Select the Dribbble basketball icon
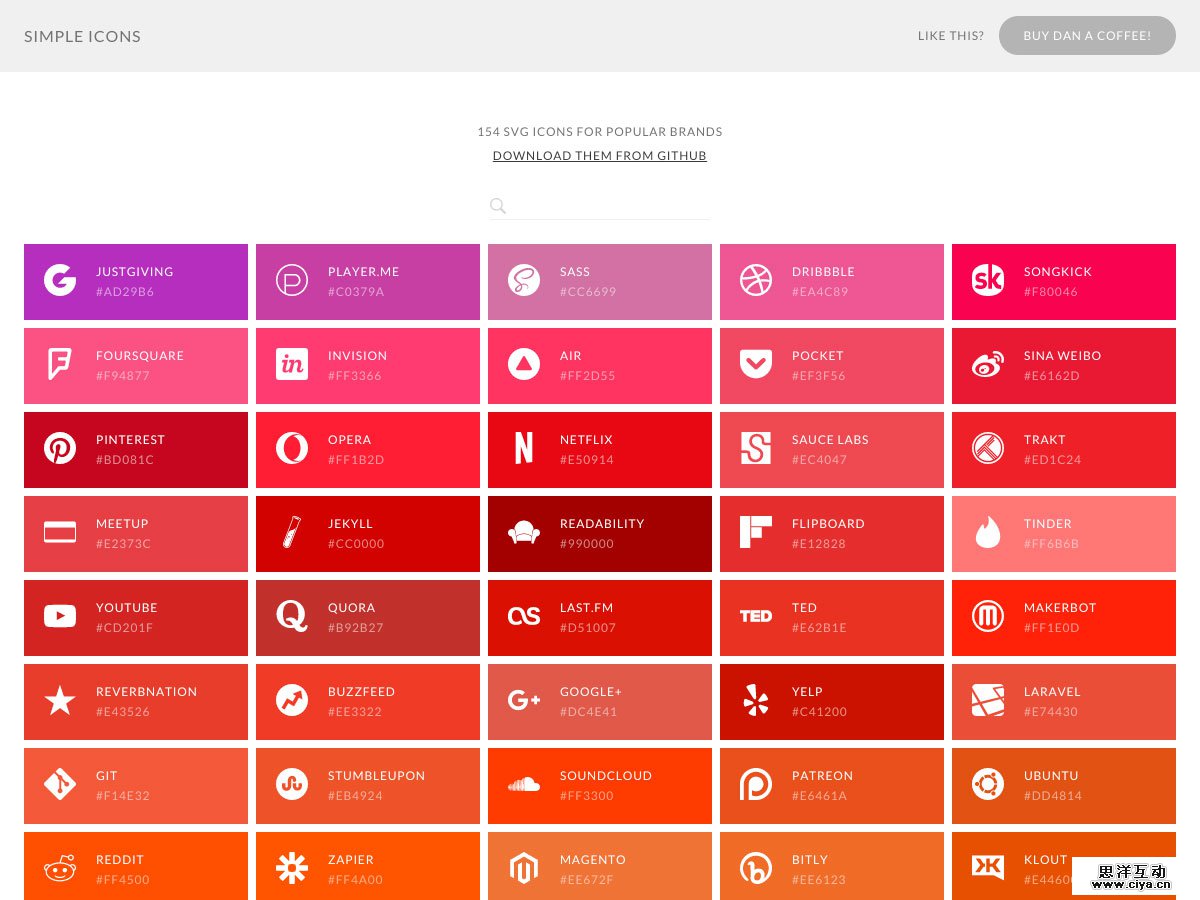The height and width of the screenshot is (900, 1200). coord(756,280)
